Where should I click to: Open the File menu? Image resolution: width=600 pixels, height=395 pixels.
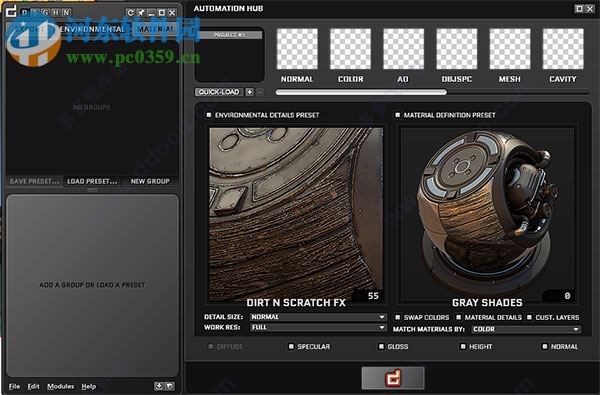[14, 387]
